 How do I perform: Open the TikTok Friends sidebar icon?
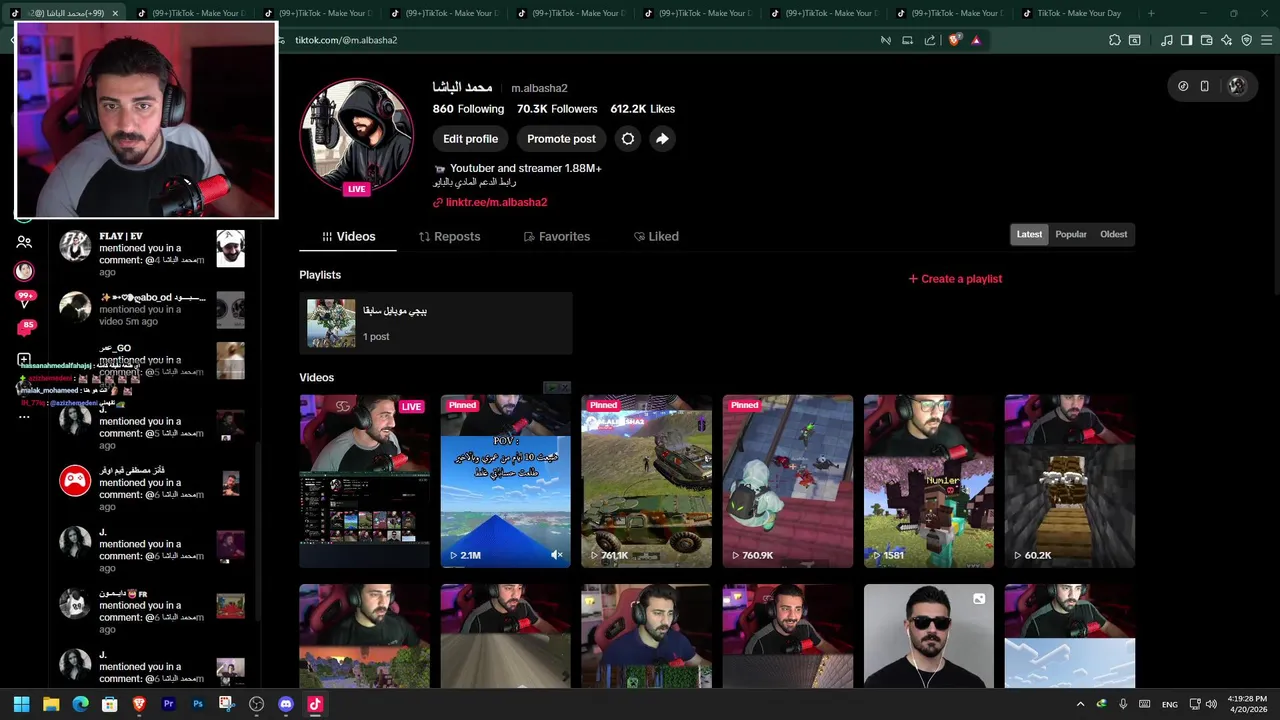24,242
